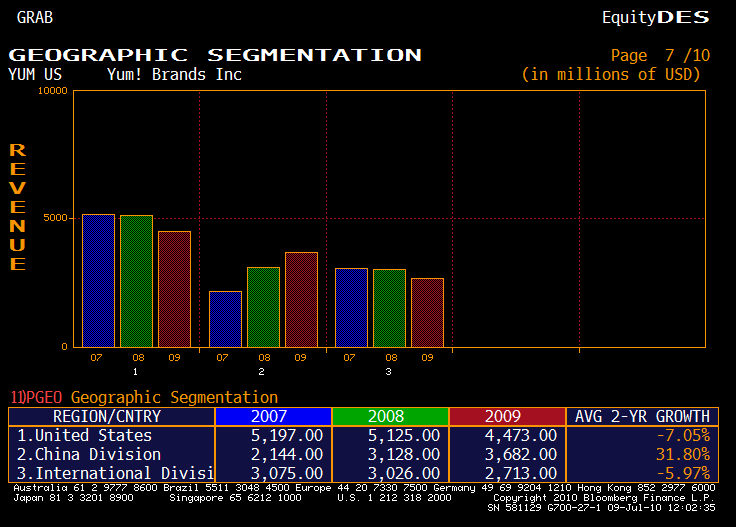Click the China Division 2007 revenue bar

[x=225, y=318]
